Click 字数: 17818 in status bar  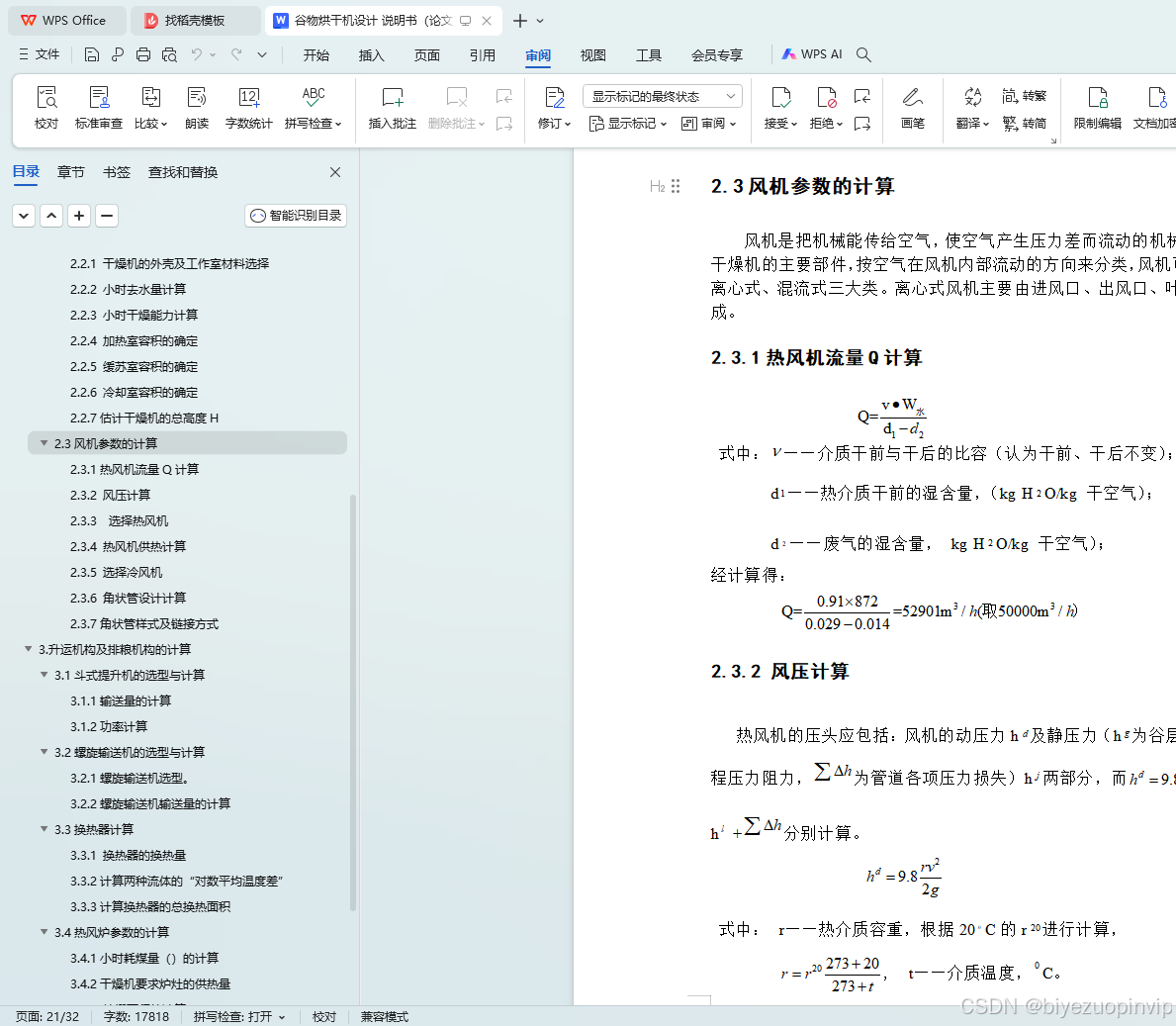tap(136, 1016)
